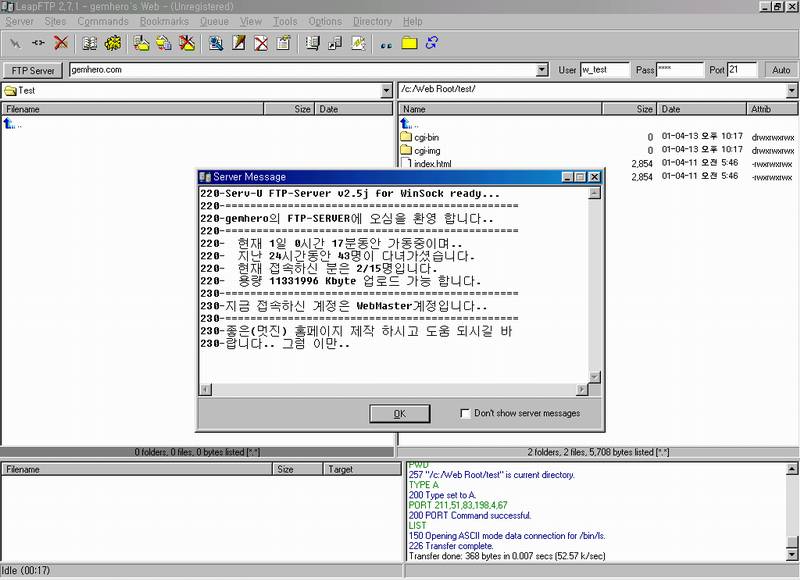Click the magnifier view file toolbar icon
The width and height of the screenshot is (800, 580).
point(216,43)
